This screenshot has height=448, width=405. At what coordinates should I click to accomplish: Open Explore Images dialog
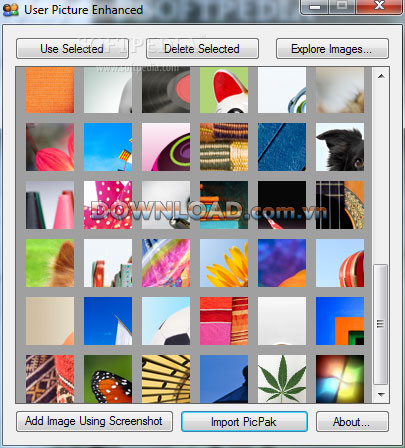point(332,49)
